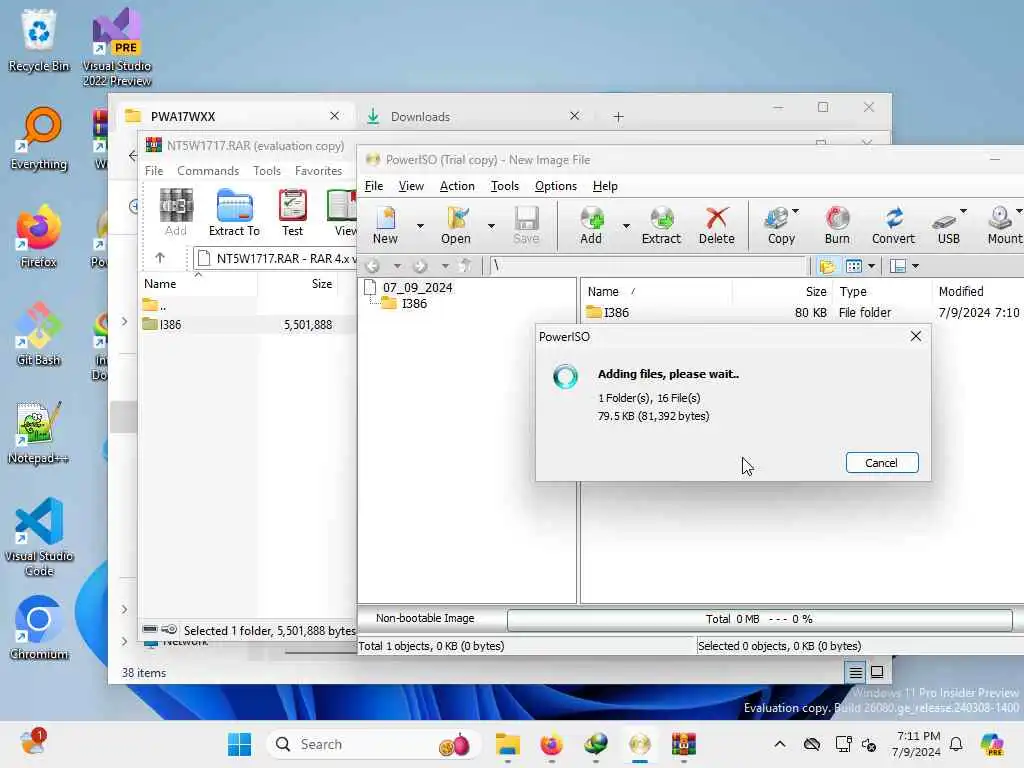The height and width of the screenshot is (768, 1024).
Task: Open back history dropdown in PowerISO
Action: coord(396,266)
